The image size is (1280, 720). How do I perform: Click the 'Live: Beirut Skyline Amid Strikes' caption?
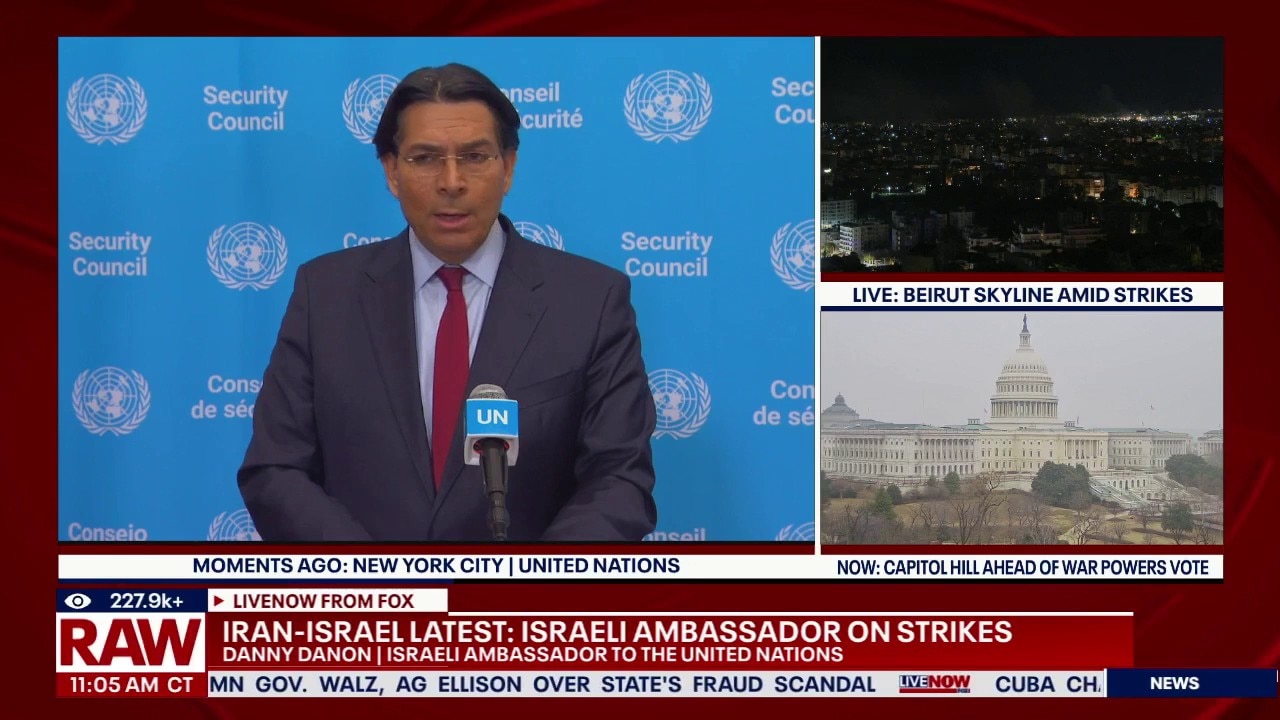1021,295
